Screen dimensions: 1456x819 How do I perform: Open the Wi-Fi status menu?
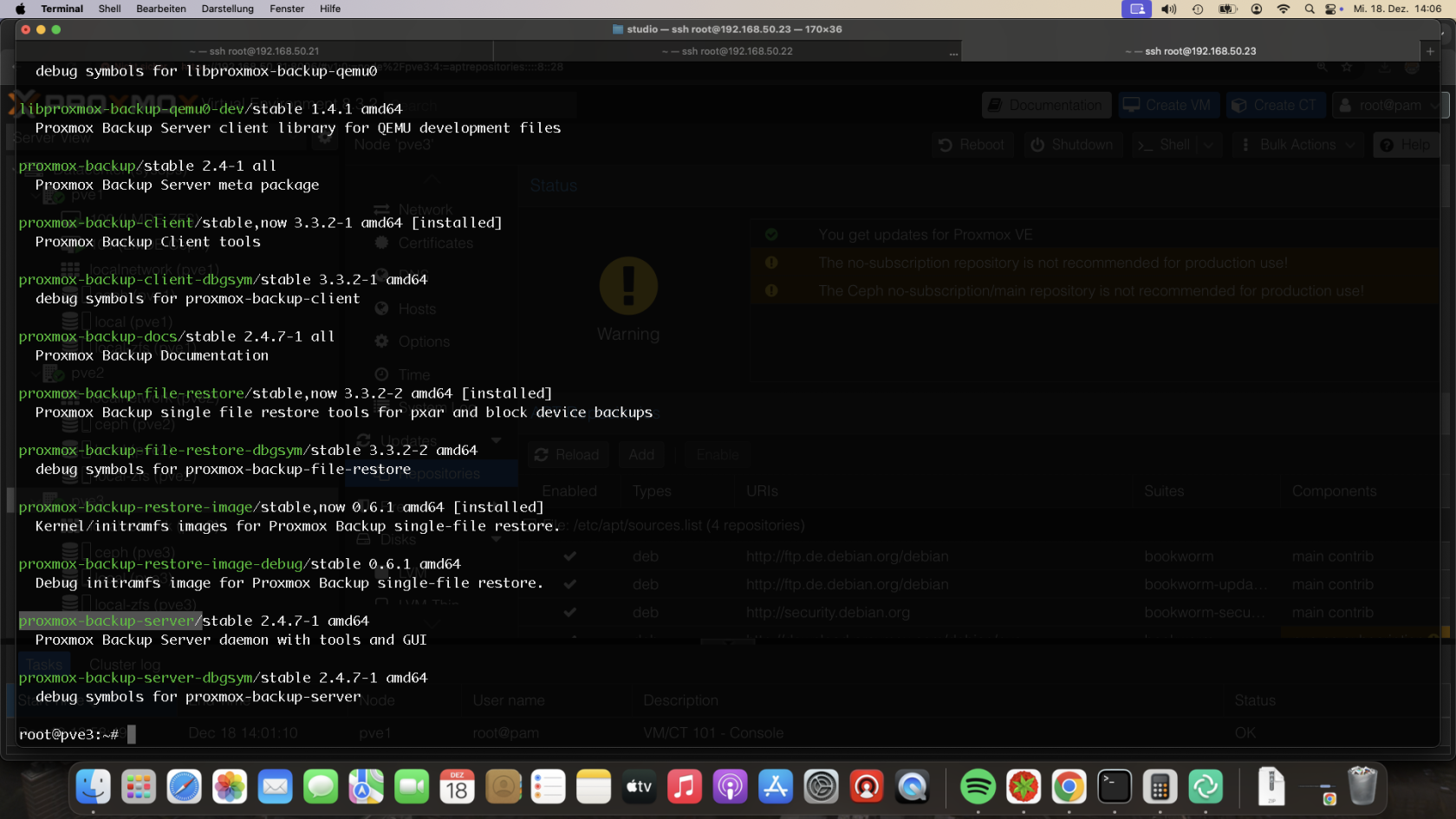1284,9
